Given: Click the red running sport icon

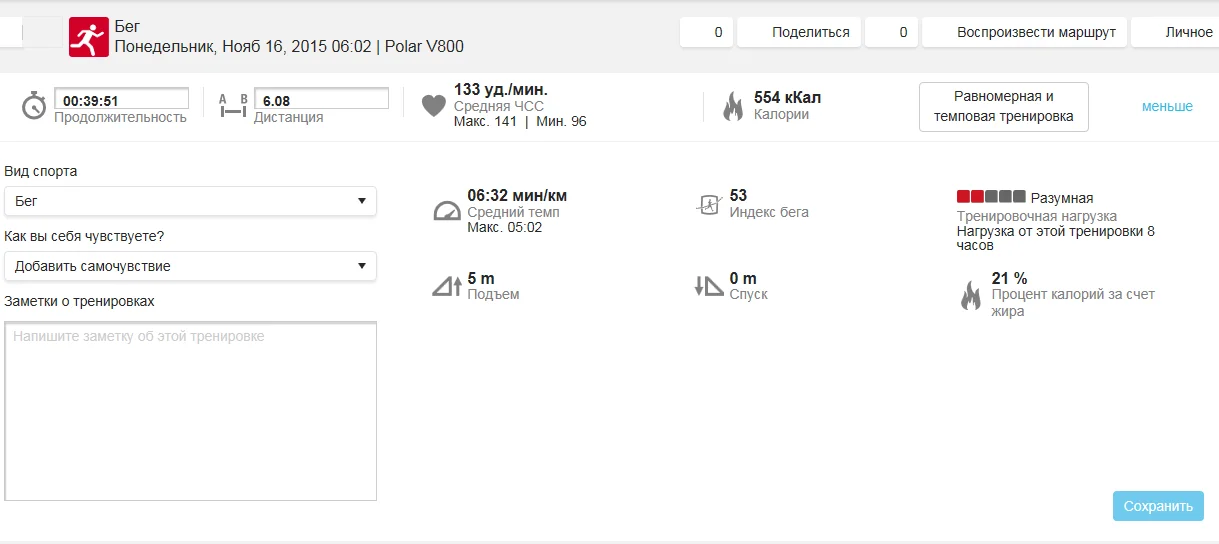Looking at the screenshot, I should 88,37.
